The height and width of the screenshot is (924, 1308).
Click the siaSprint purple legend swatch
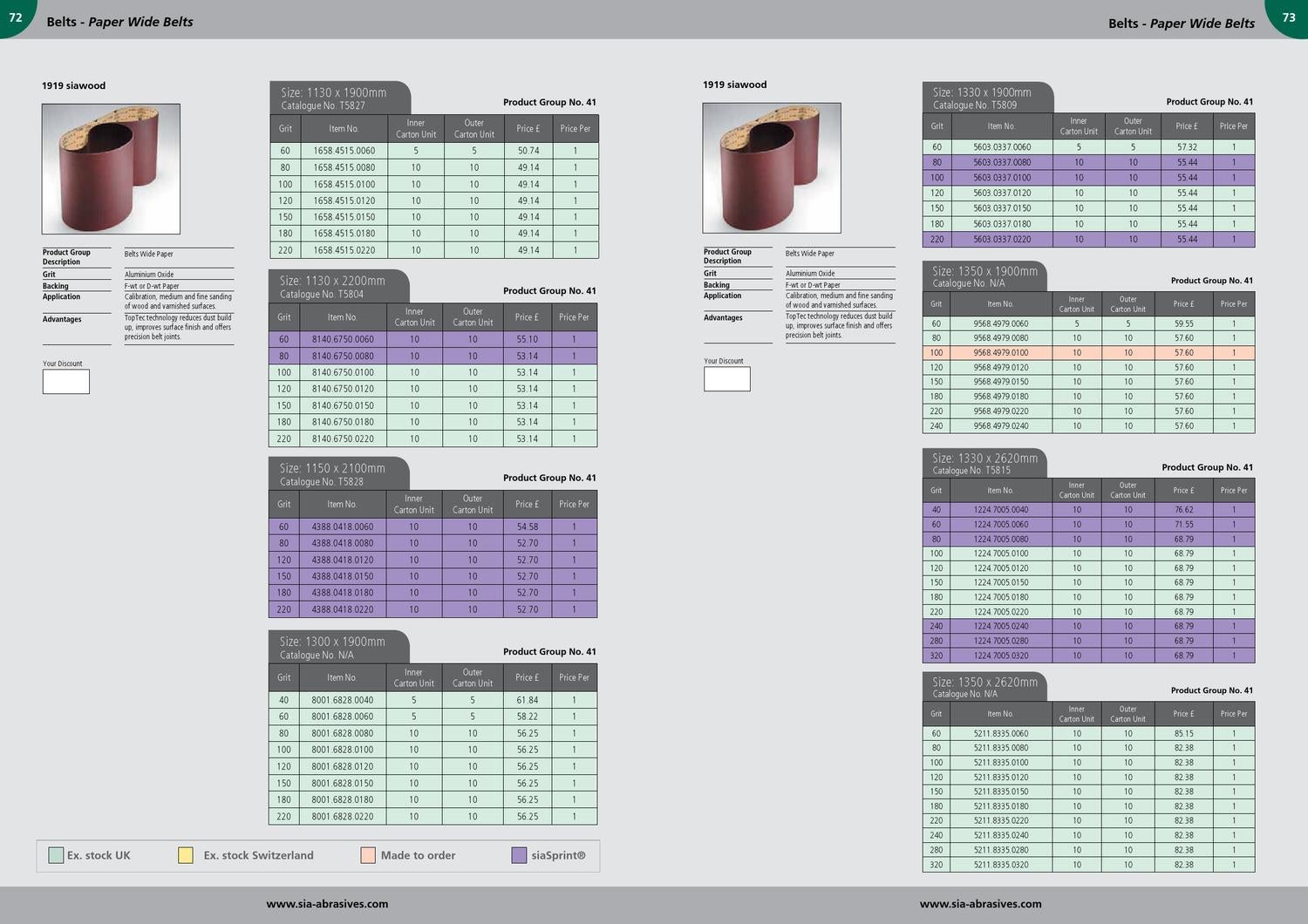point(519,855)
